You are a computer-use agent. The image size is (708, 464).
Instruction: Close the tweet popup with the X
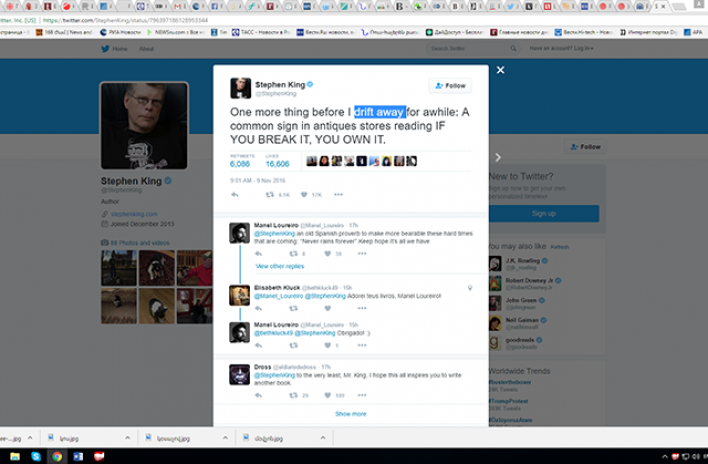click(x=500, y=70)
